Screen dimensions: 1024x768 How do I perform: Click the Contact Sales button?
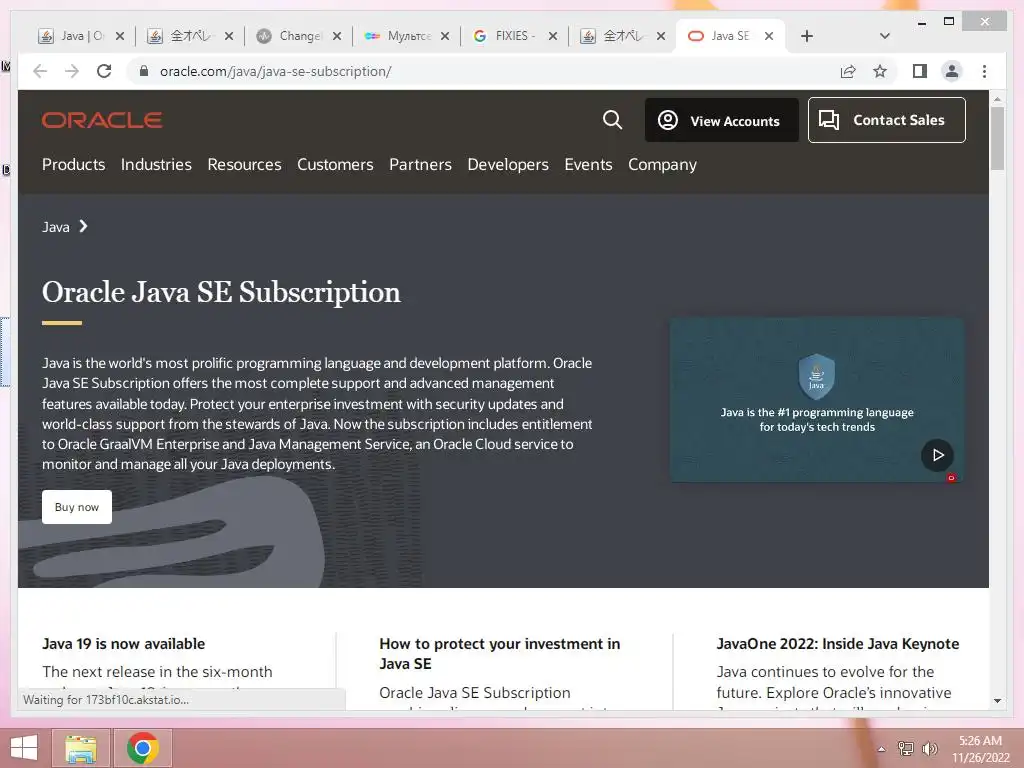886,120
